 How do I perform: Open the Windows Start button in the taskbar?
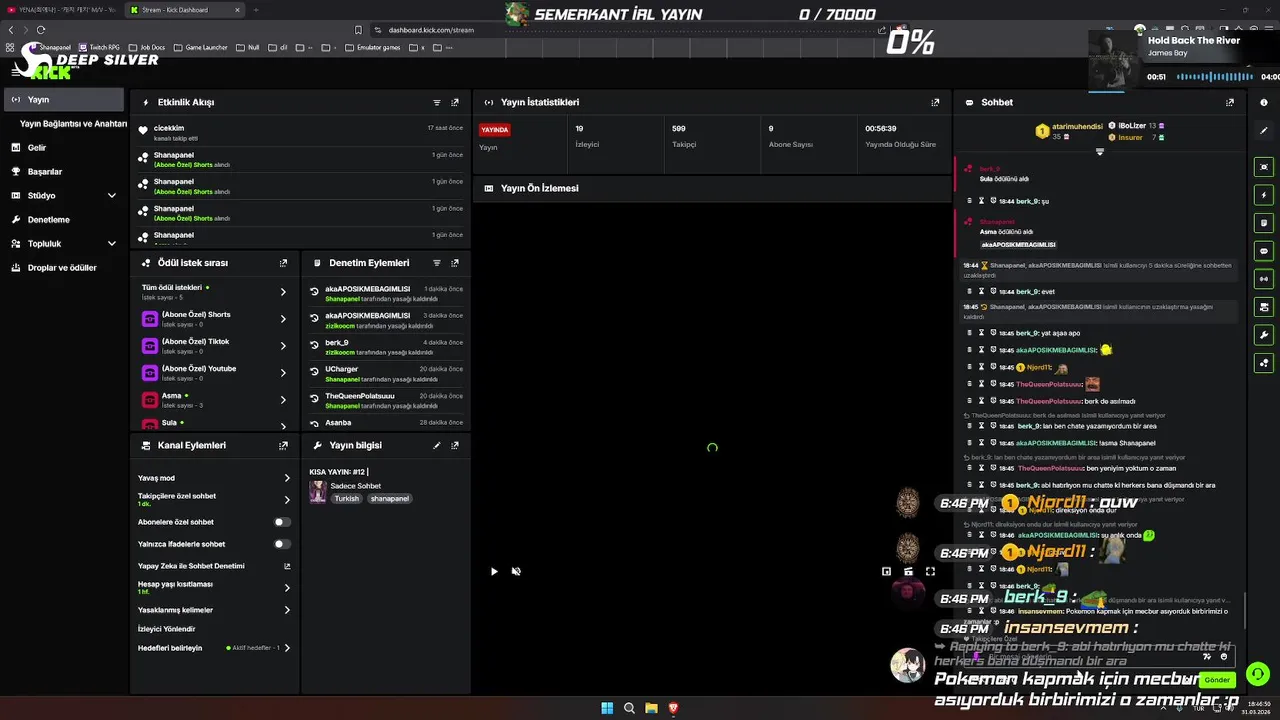click(607, 708)
